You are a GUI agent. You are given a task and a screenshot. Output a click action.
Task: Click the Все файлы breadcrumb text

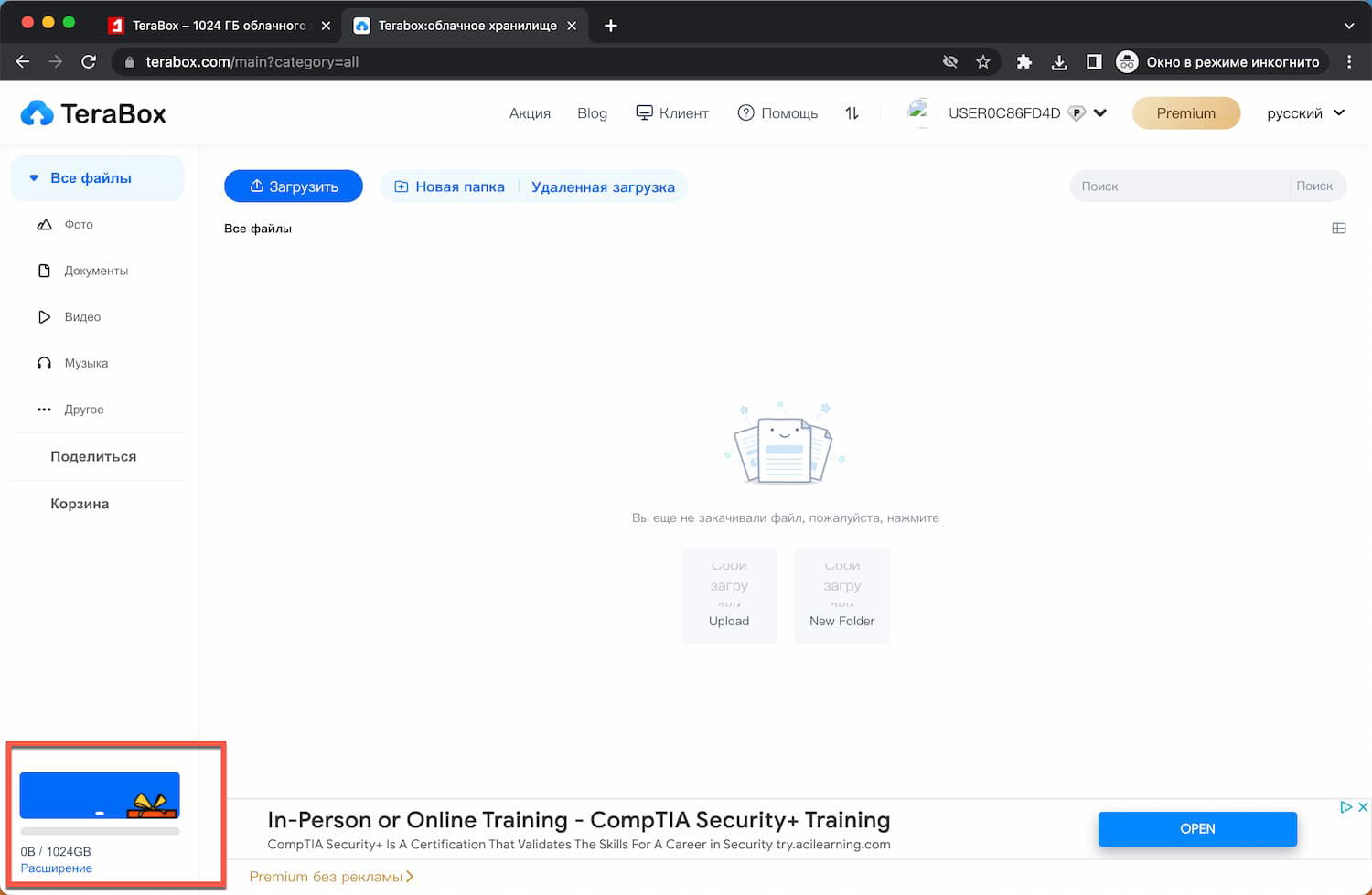pyautogui.click(x=258, y=229)
